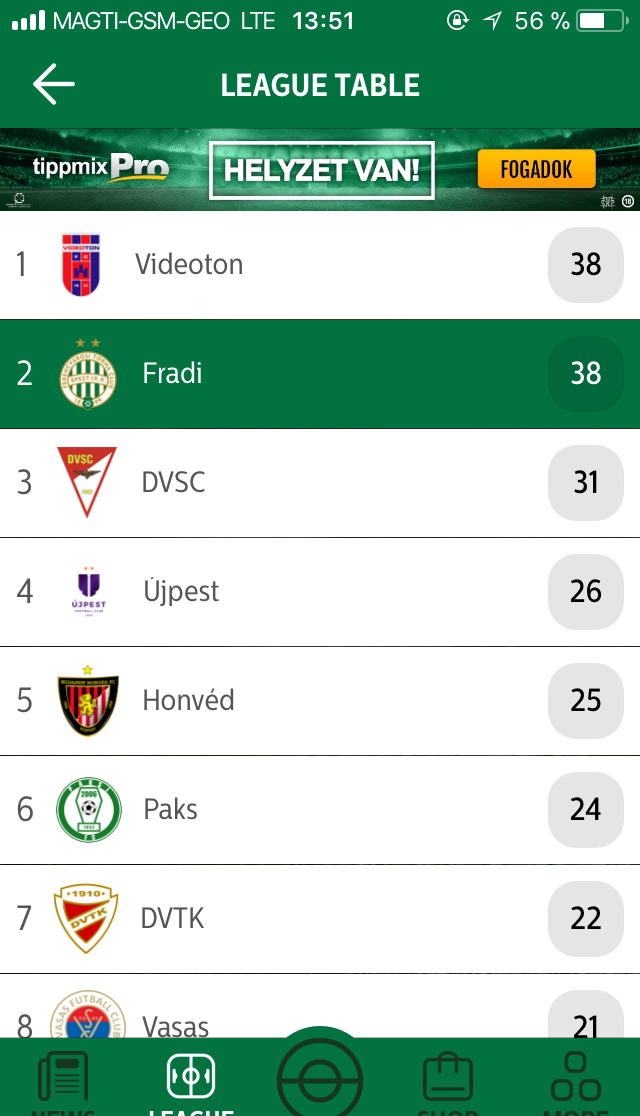Tap the Újpest club logo

tap(90, 591)
